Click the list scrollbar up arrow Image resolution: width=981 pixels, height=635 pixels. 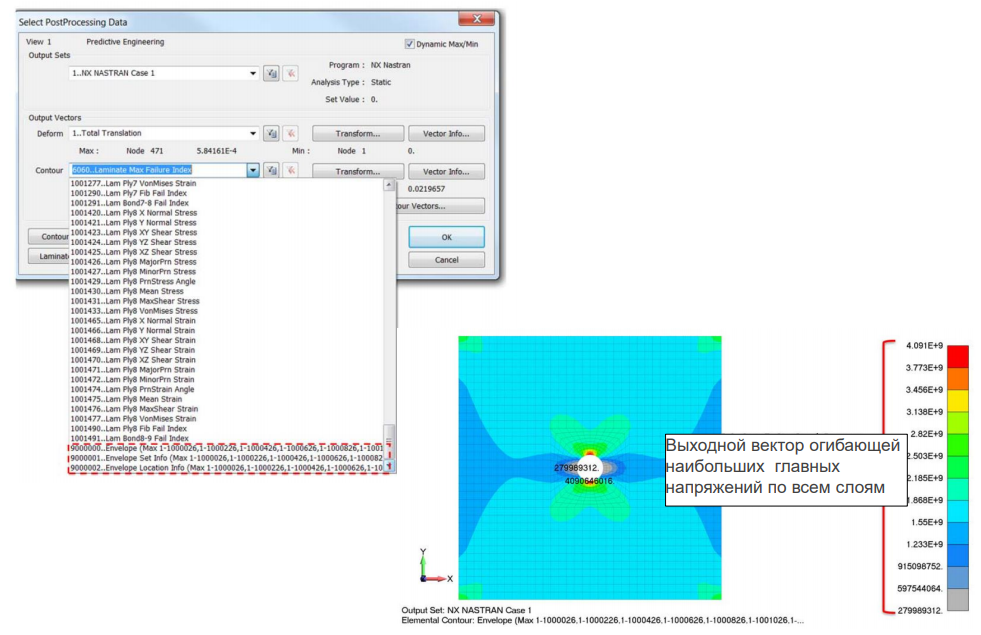[389, 185]
